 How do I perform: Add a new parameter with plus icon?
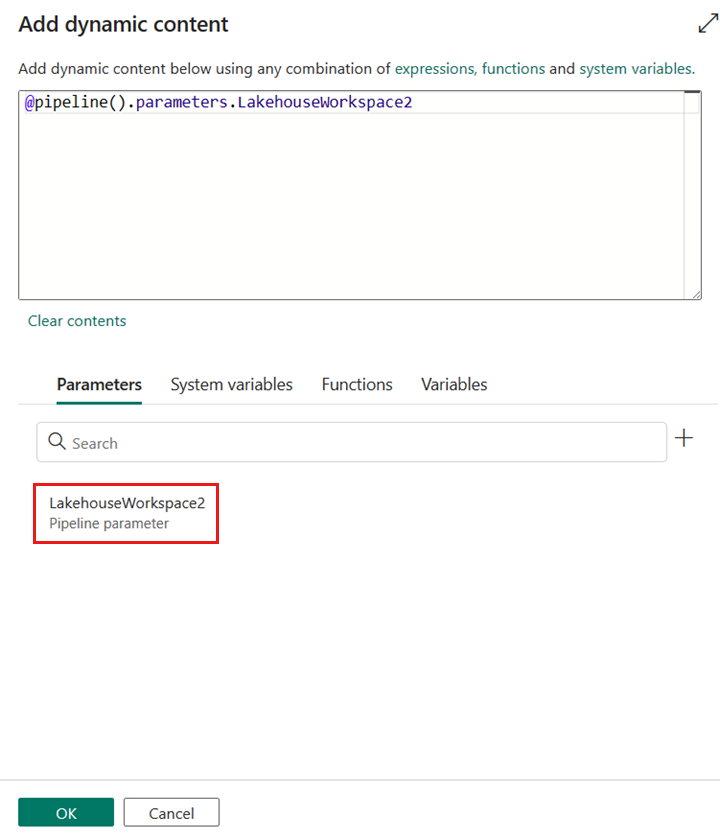pyautogui.click(x=684, y=438)
